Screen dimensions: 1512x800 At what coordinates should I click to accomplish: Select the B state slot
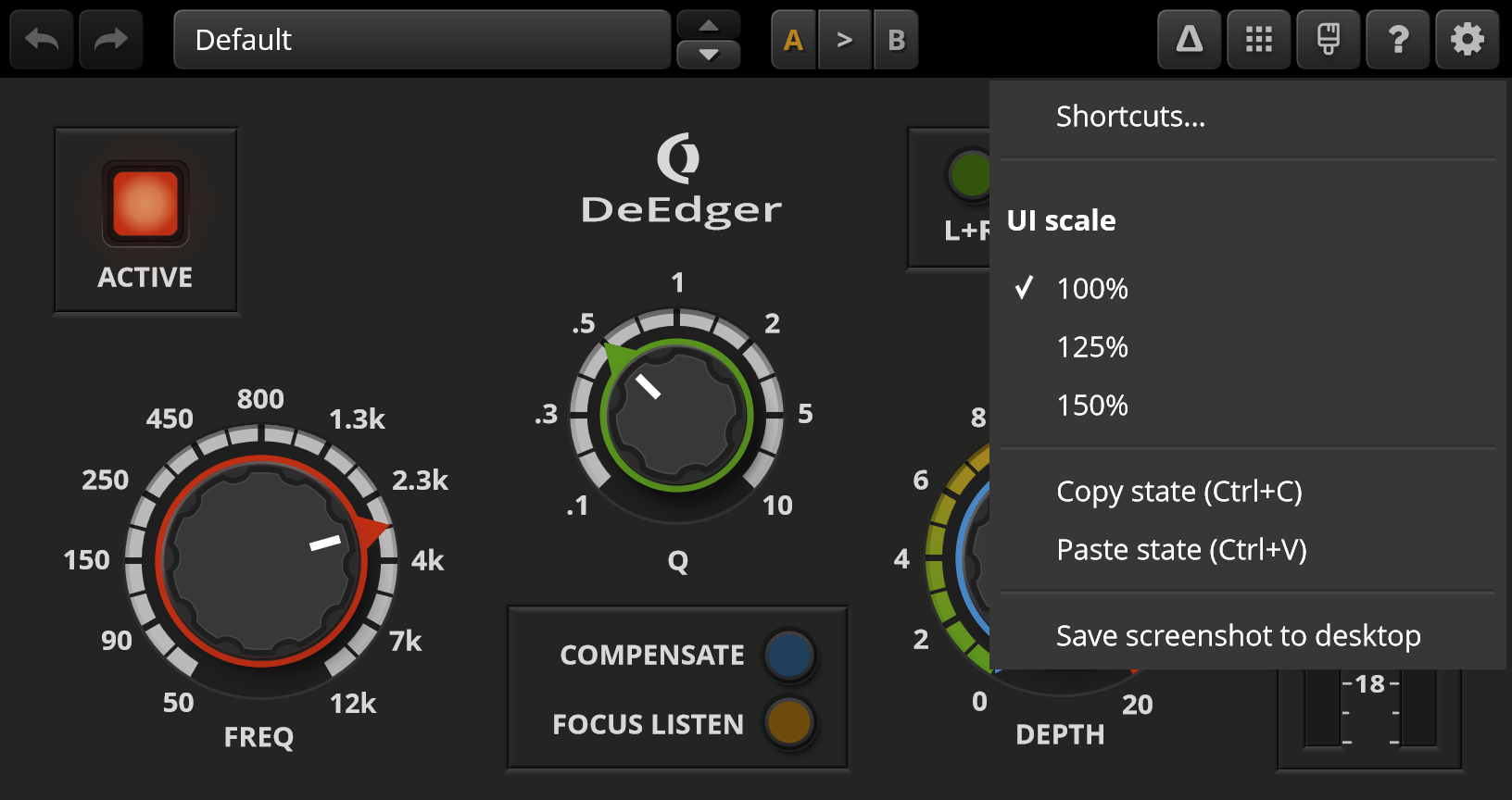(x=896, y=40)
